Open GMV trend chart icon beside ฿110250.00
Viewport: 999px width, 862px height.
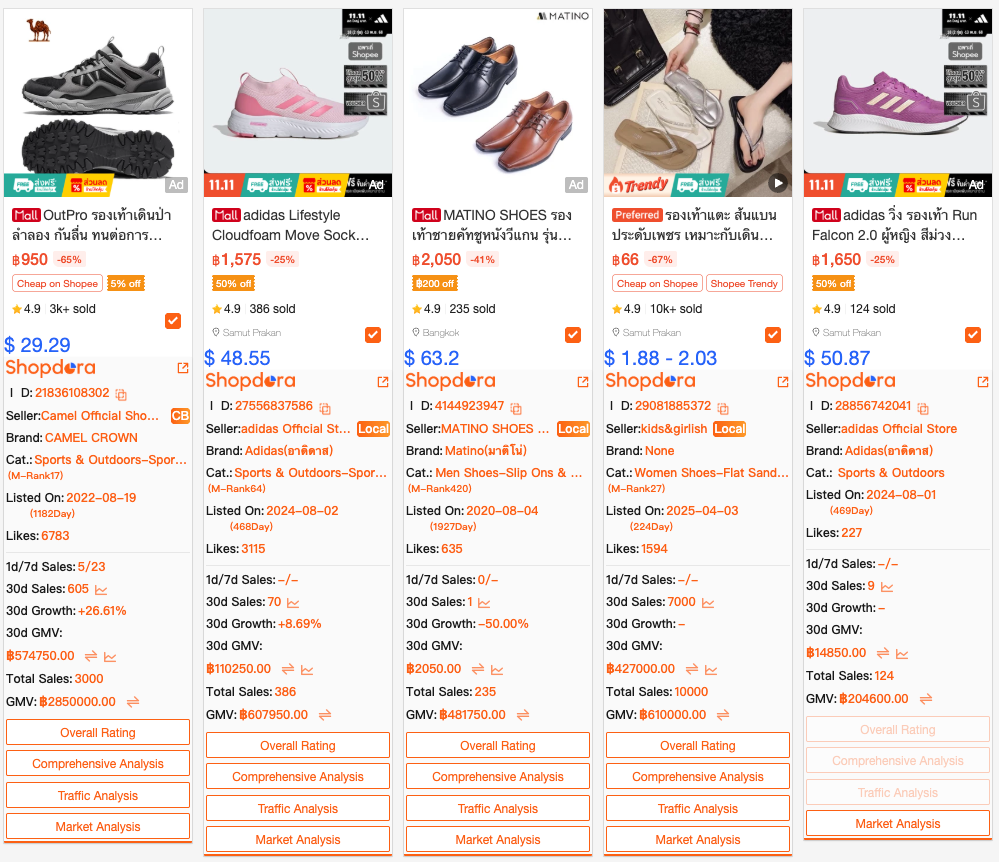(307, 670)
